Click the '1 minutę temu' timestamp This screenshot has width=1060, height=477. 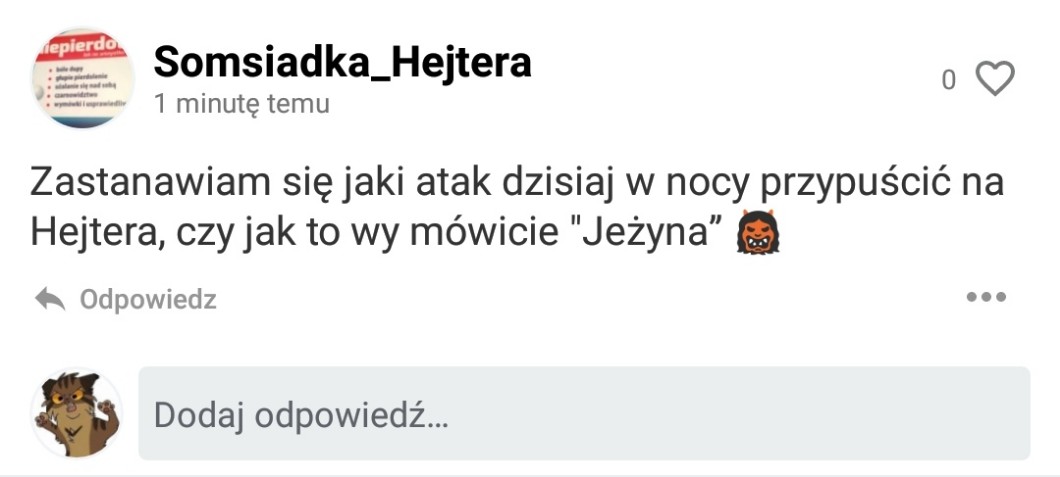242,104
